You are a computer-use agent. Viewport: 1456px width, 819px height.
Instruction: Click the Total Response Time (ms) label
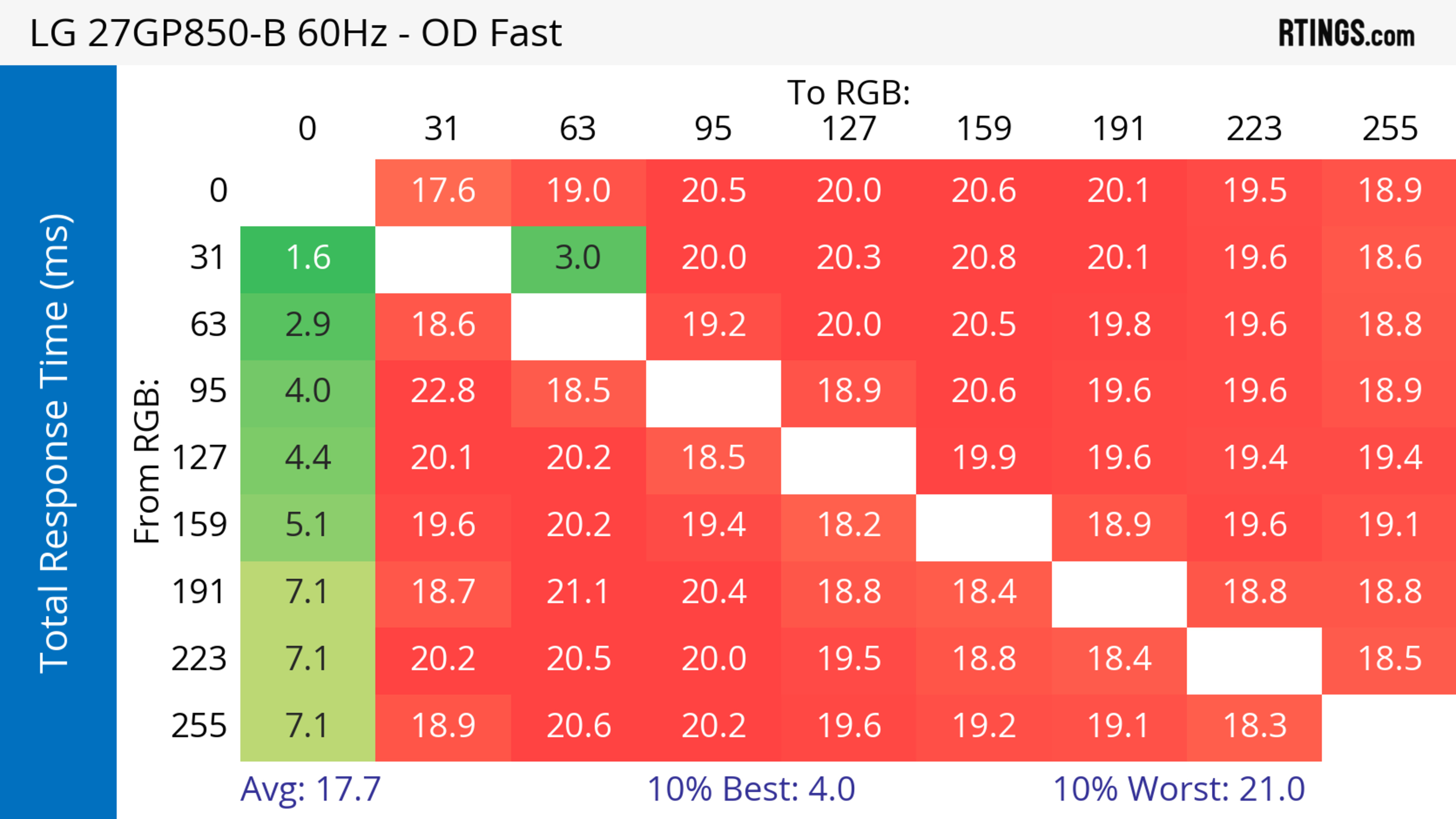(x=55, y=443)
